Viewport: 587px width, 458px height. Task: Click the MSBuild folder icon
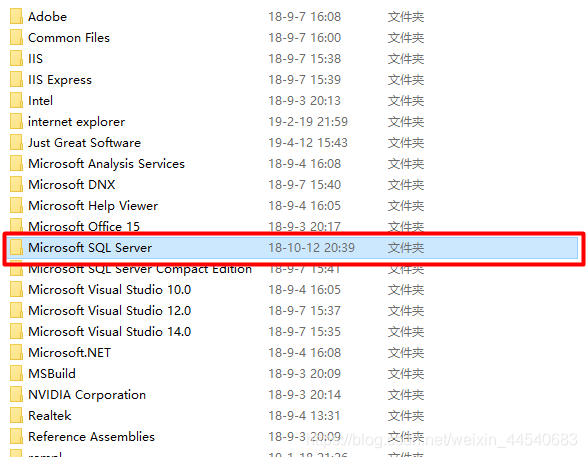click(x=16, y=373)
